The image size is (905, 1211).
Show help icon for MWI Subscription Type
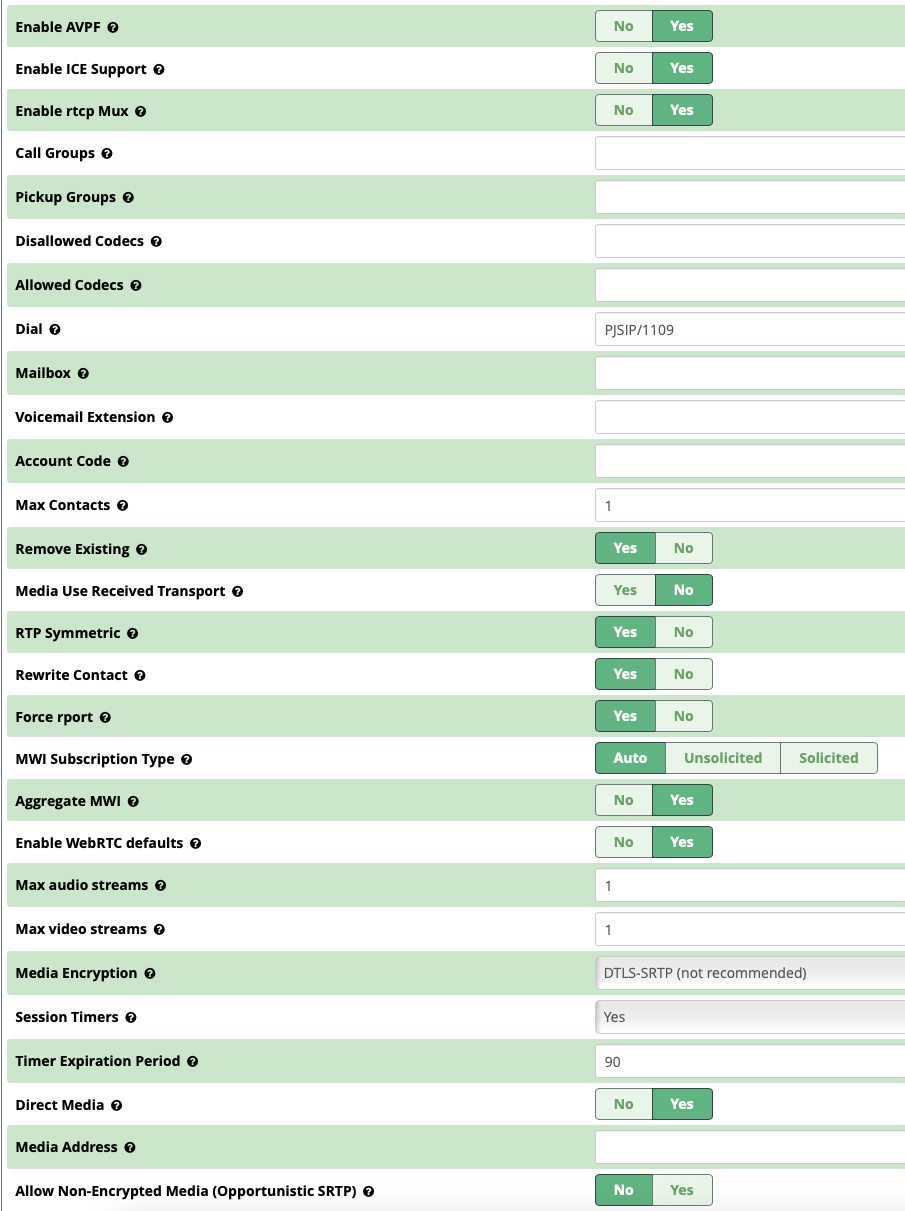[186, 760]
